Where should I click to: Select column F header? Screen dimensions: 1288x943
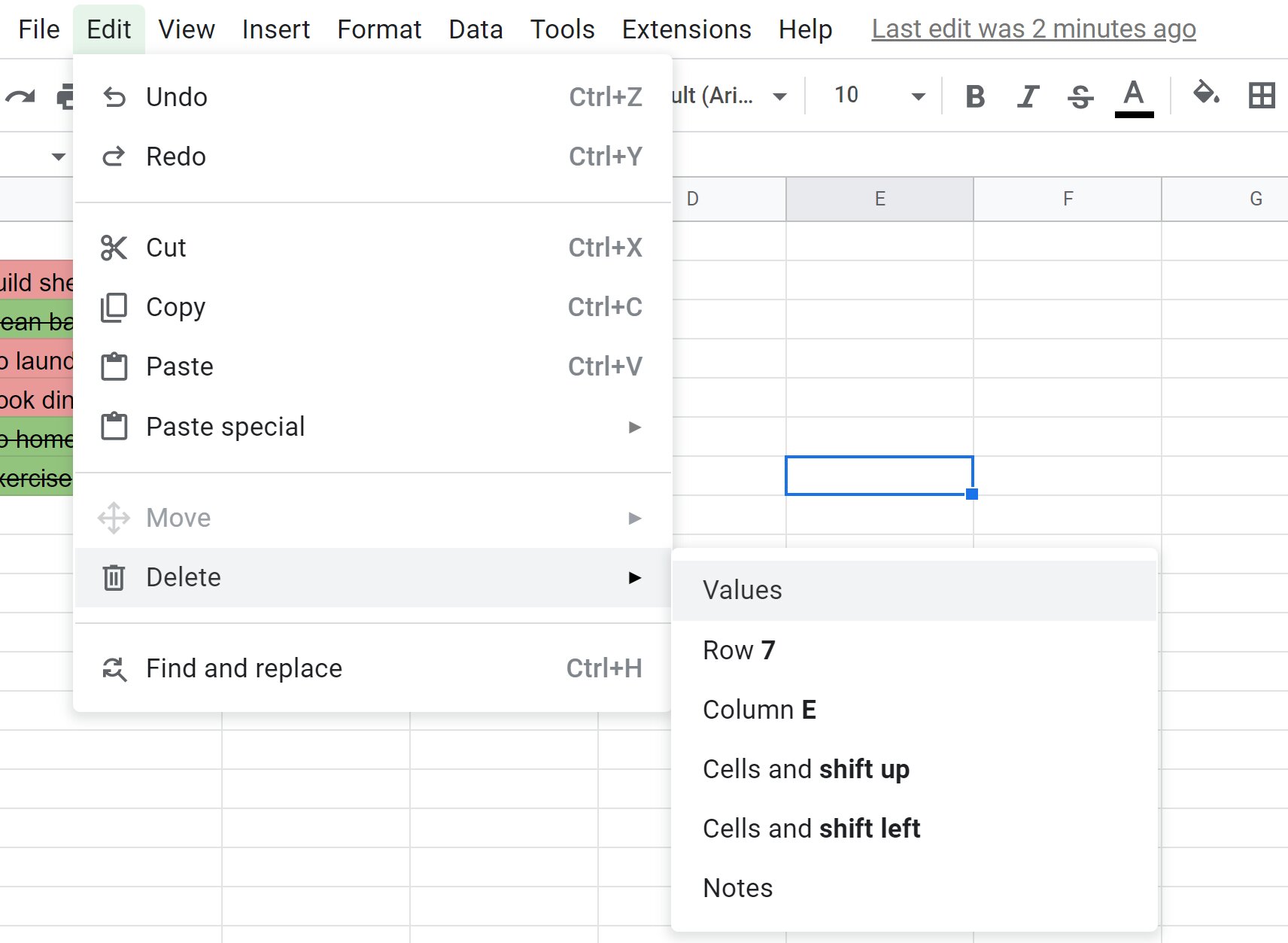pyautogui.click(x=1068, y=199)
